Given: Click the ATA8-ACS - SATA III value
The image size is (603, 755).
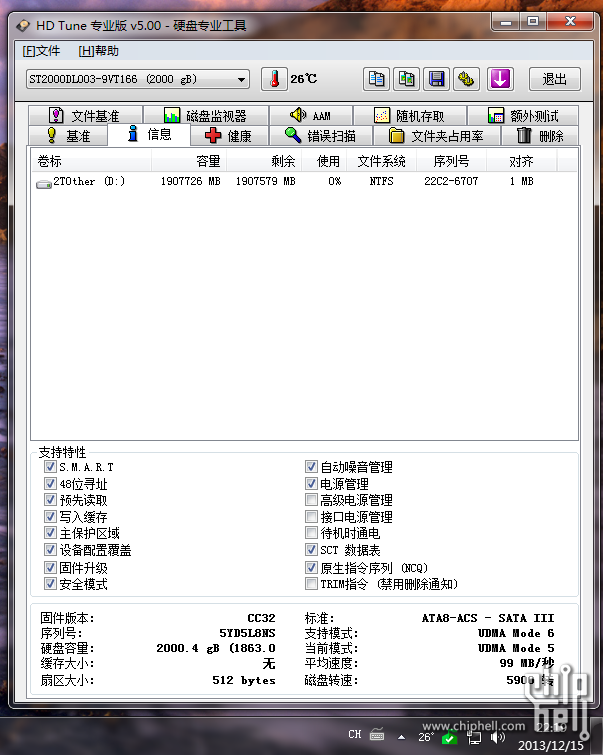Looking at the screenshot, I should pos(488,618).
